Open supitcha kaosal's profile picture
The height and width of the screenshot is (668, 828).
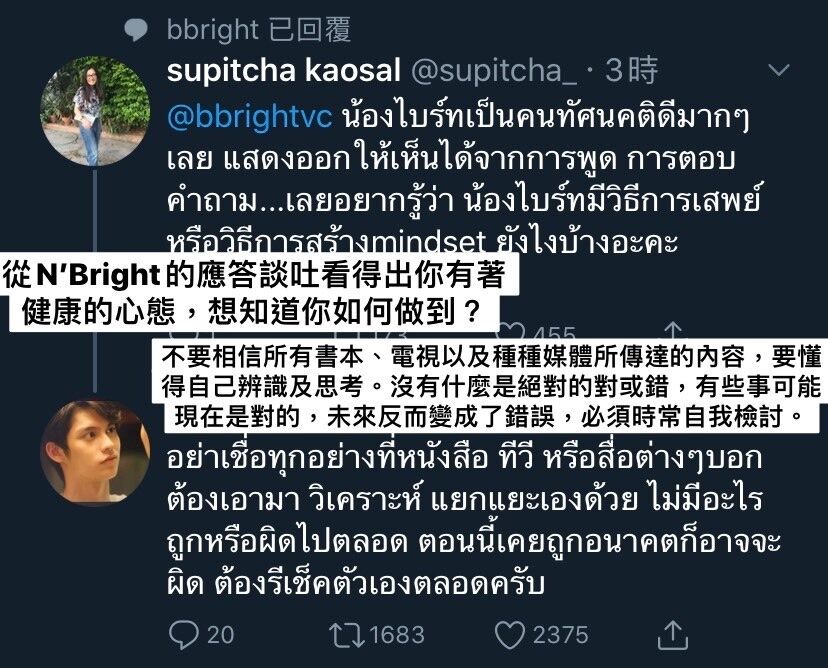pyautogui.click(x=95, y=111)
